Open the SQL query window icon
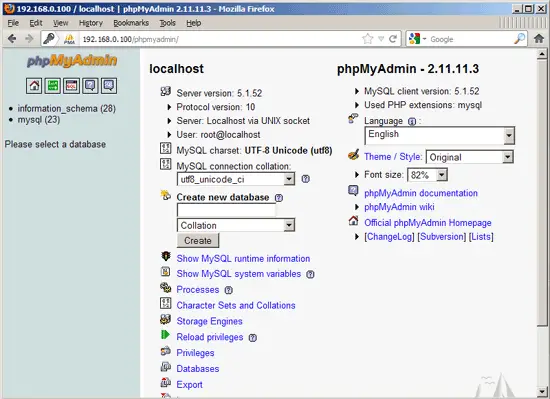The image size is (550, 399). [x=72, y=86]
